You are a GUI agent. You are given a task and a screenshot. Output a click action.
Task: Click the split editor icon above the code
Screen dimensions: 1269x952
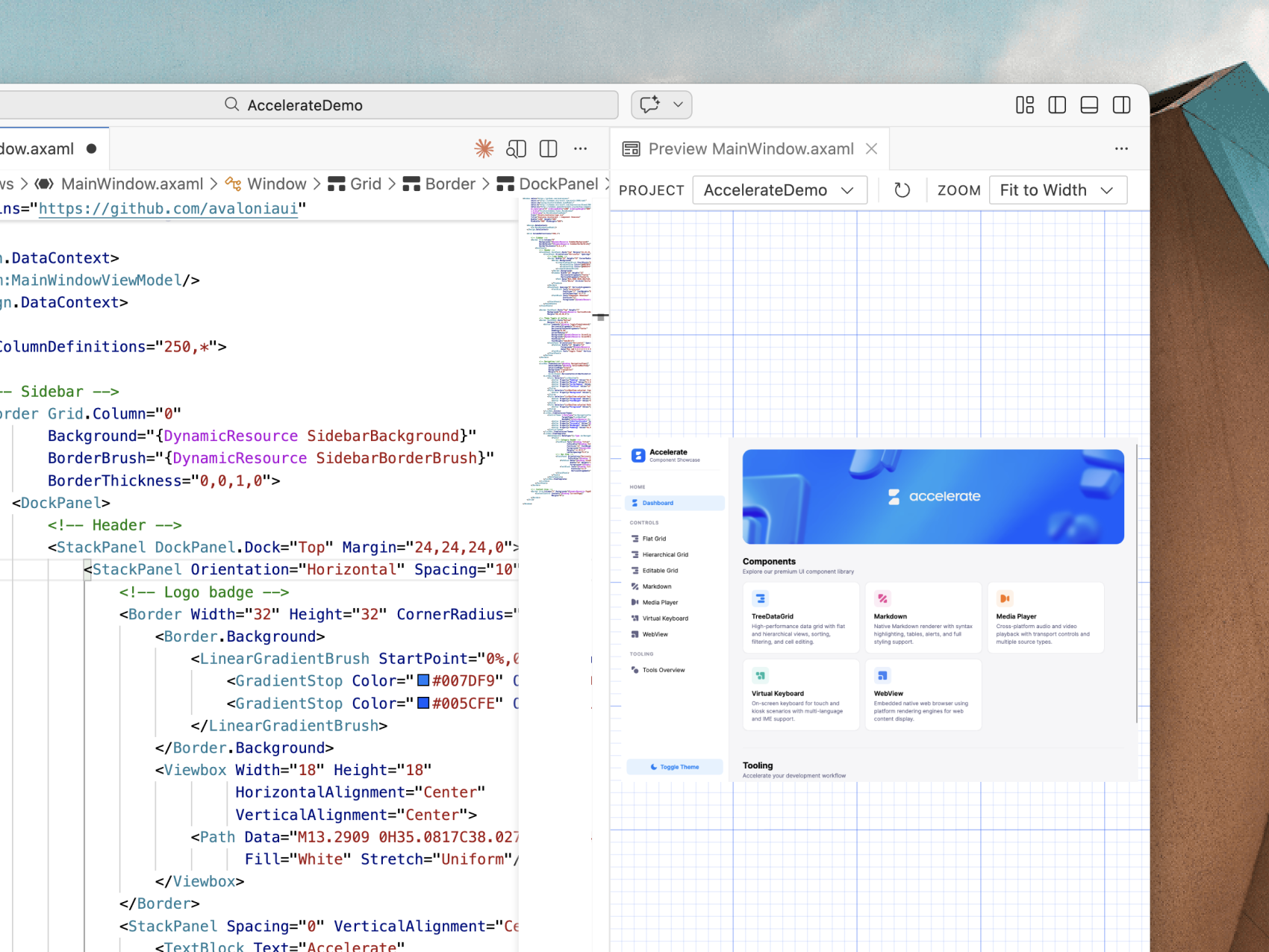(548, 148)
